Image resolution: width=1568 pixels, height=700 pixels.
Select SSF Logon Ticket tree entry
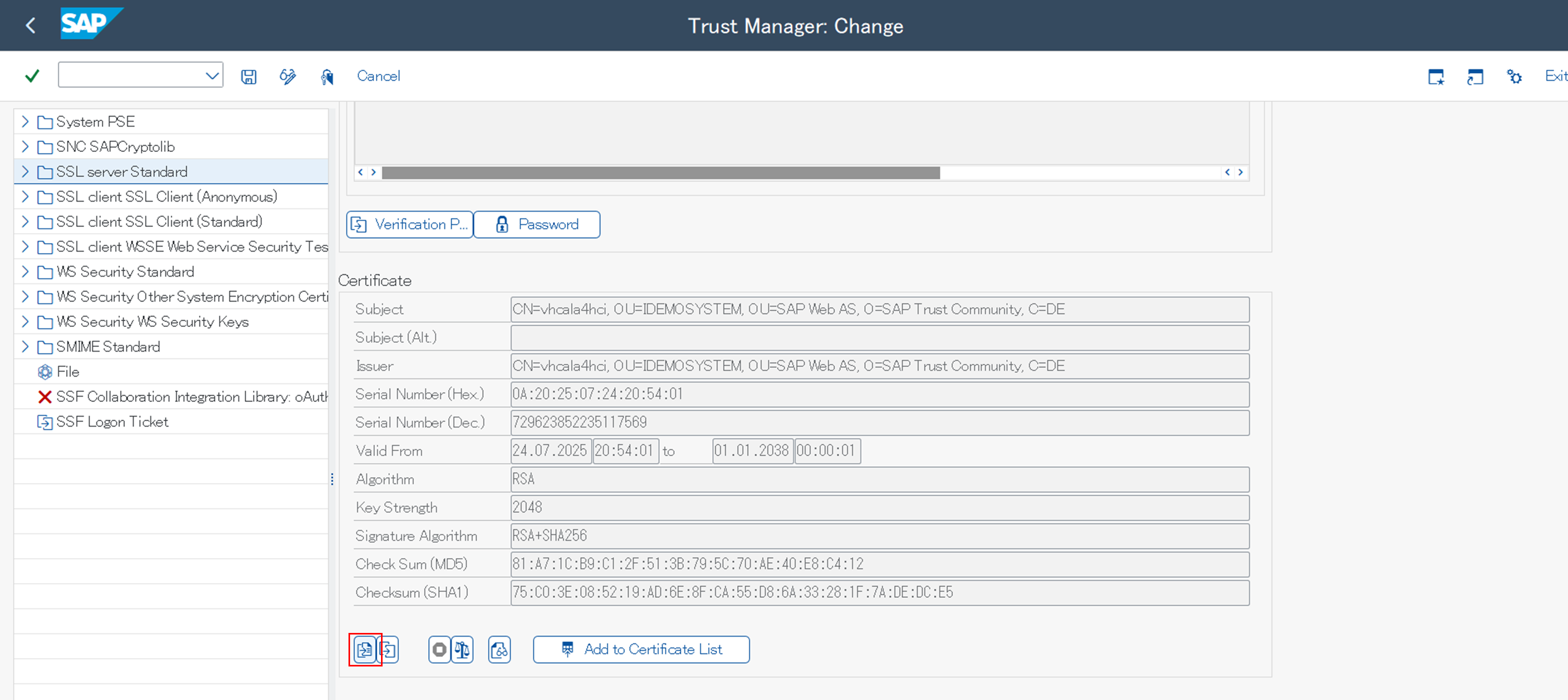tap(112, 421)
